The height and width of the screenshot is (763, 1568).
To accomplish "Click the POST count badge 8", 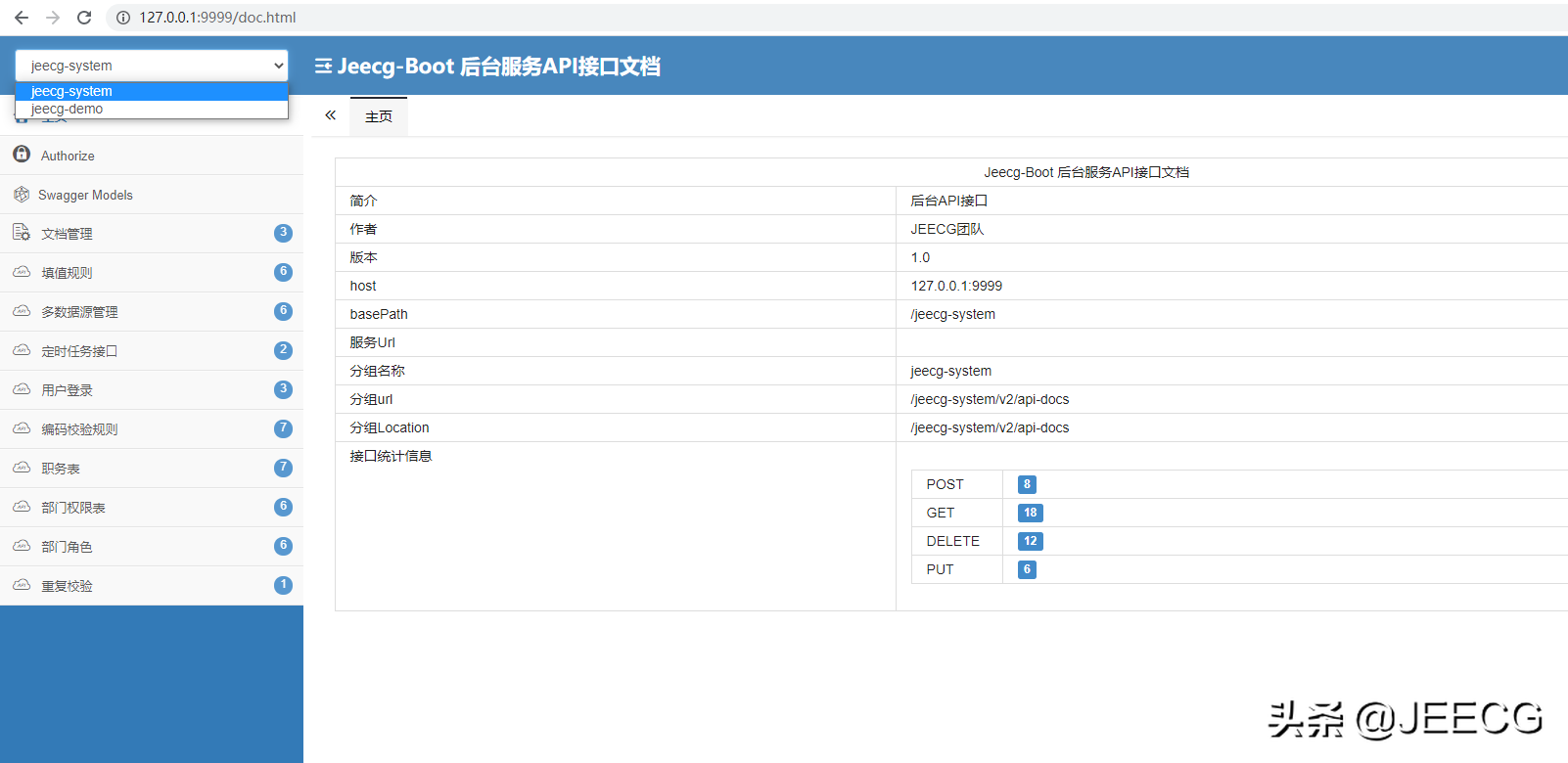I will [1027, 484].
